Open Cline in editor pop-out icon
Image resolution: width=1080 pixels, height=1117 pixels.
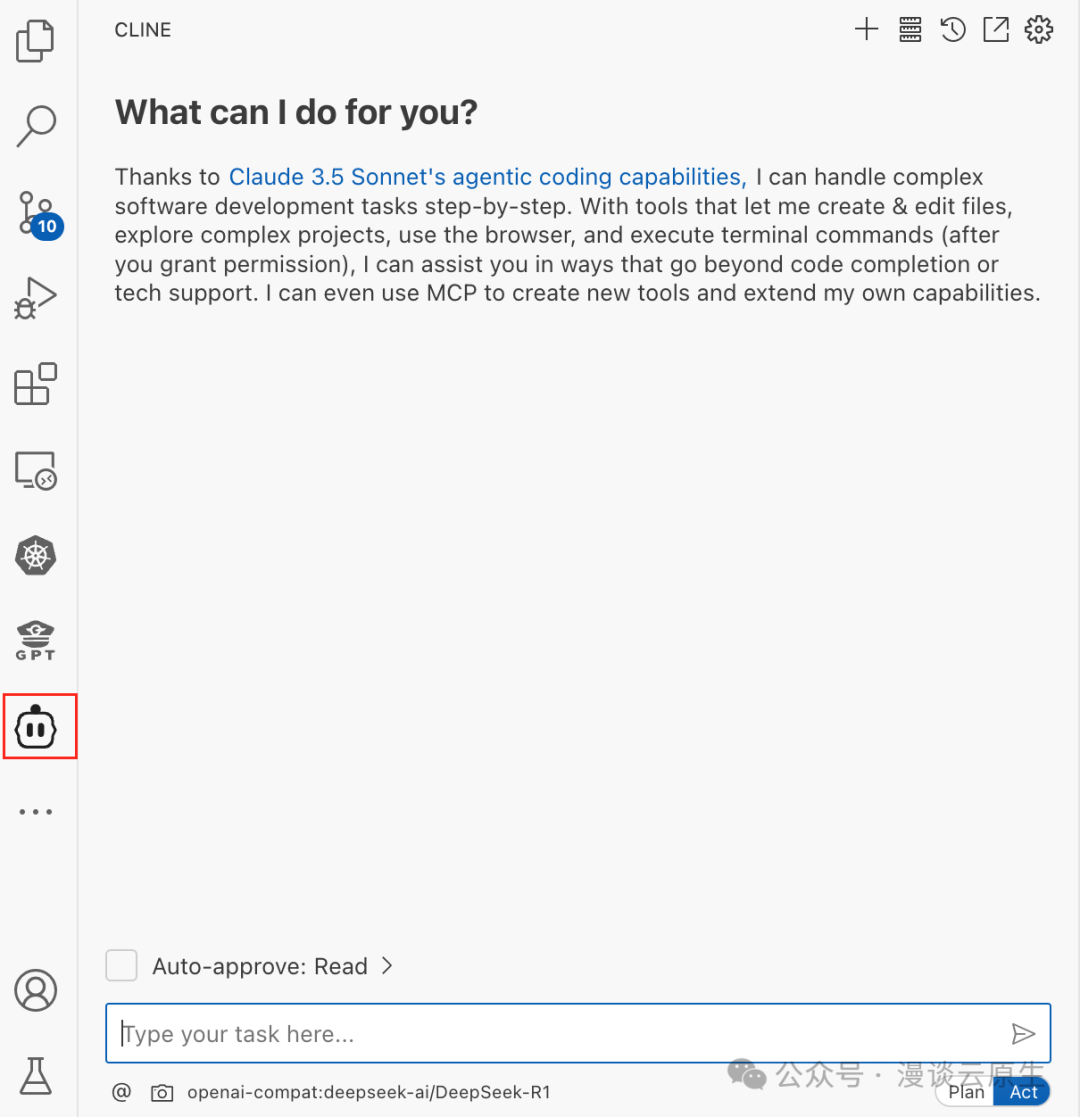coord(996,29)
